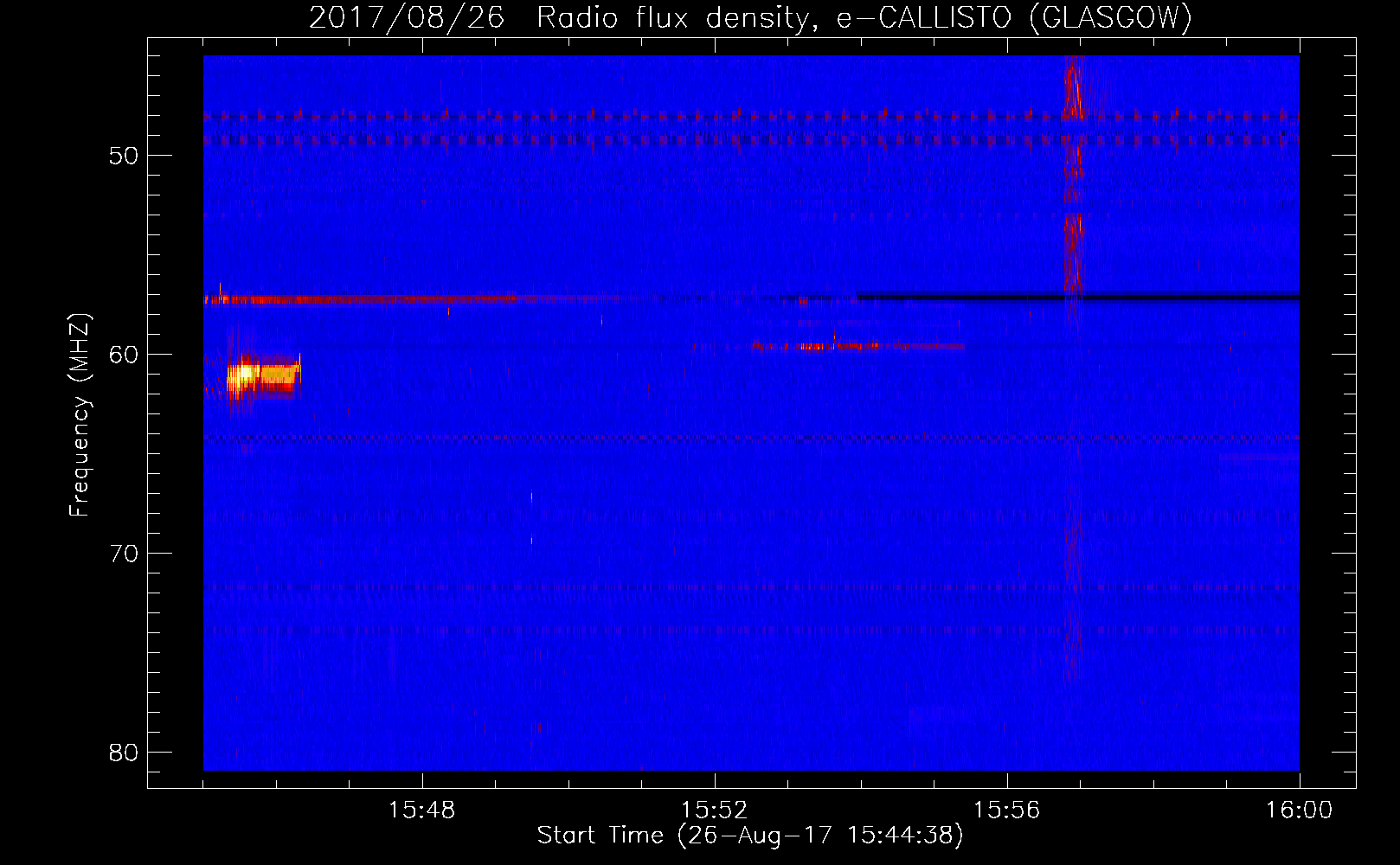Click the 15:52 time tick label
The width and height of the screenshot is (1400, 865).
[715, 811]
